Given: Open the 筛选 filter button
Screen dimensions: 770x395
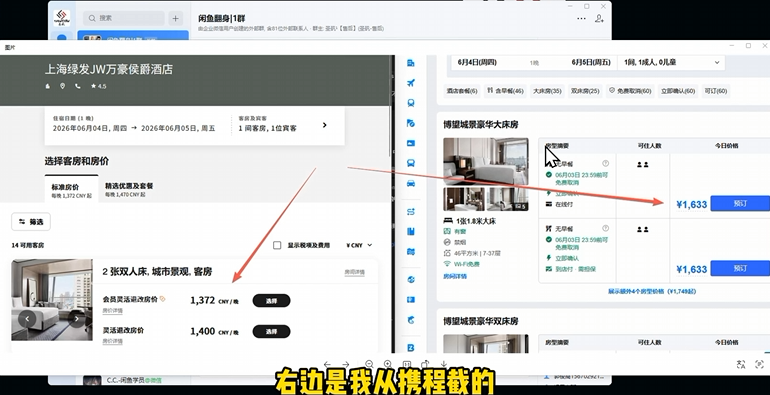Looking at the screenshot, I should (x=31, y=222).
